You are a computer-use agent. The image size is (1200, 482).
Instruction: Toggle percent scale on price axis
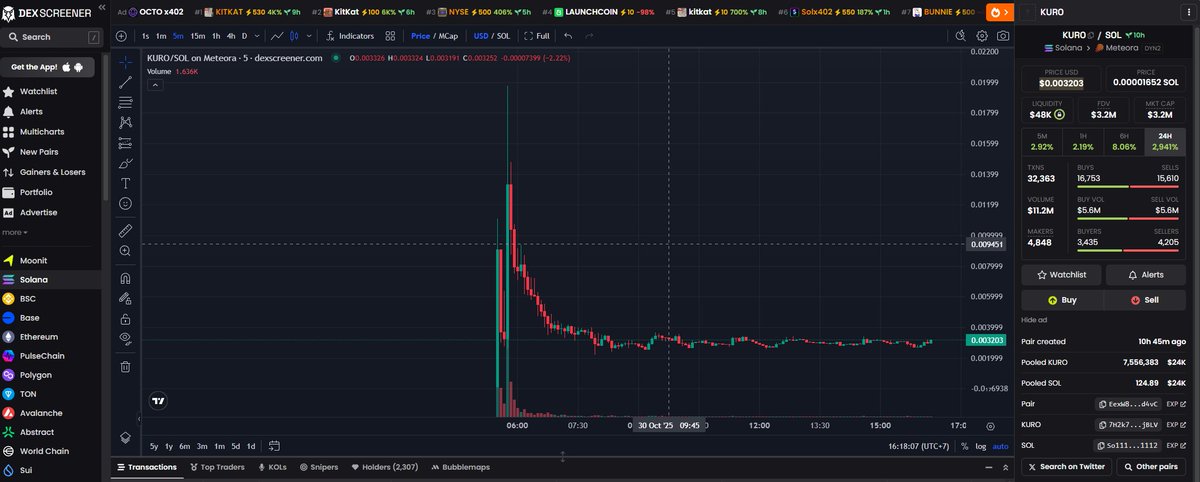point(964,446)
